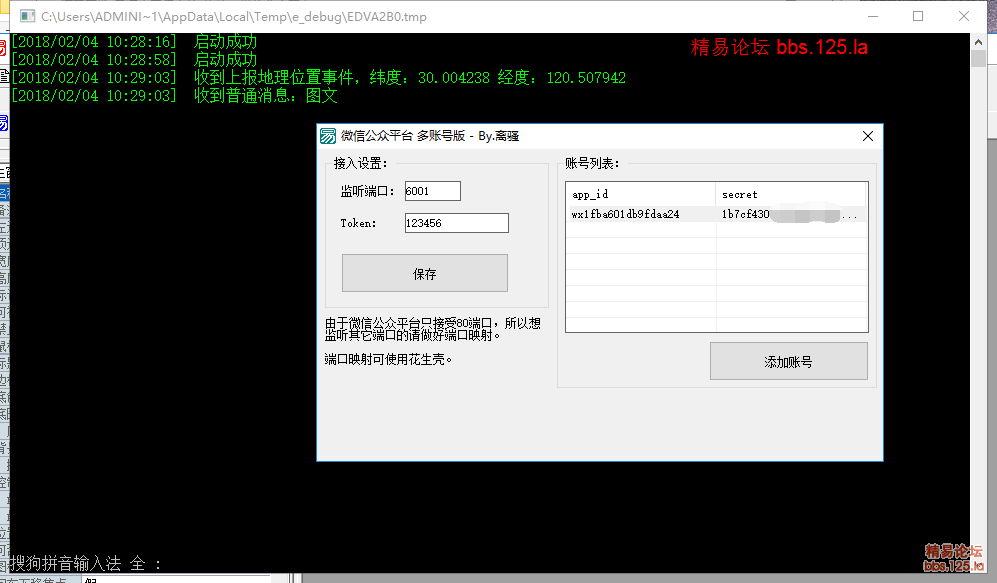The width and height of the screenshot is (997, 583).
Task: Click the Token label
Action: (x=358, y=223)
